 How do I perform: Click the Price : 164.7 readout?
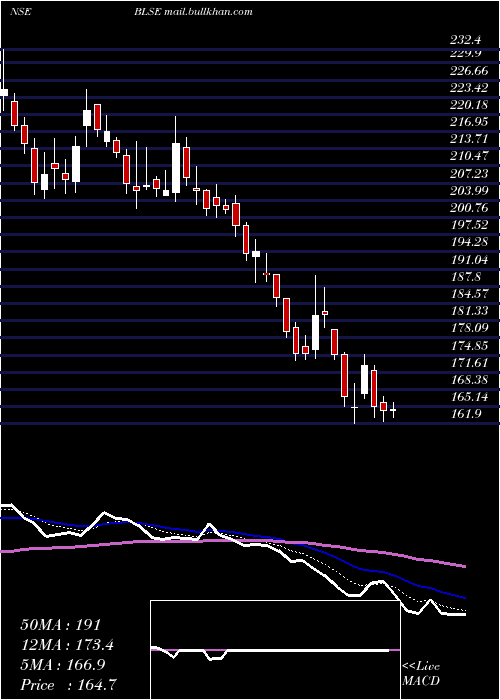70,685
